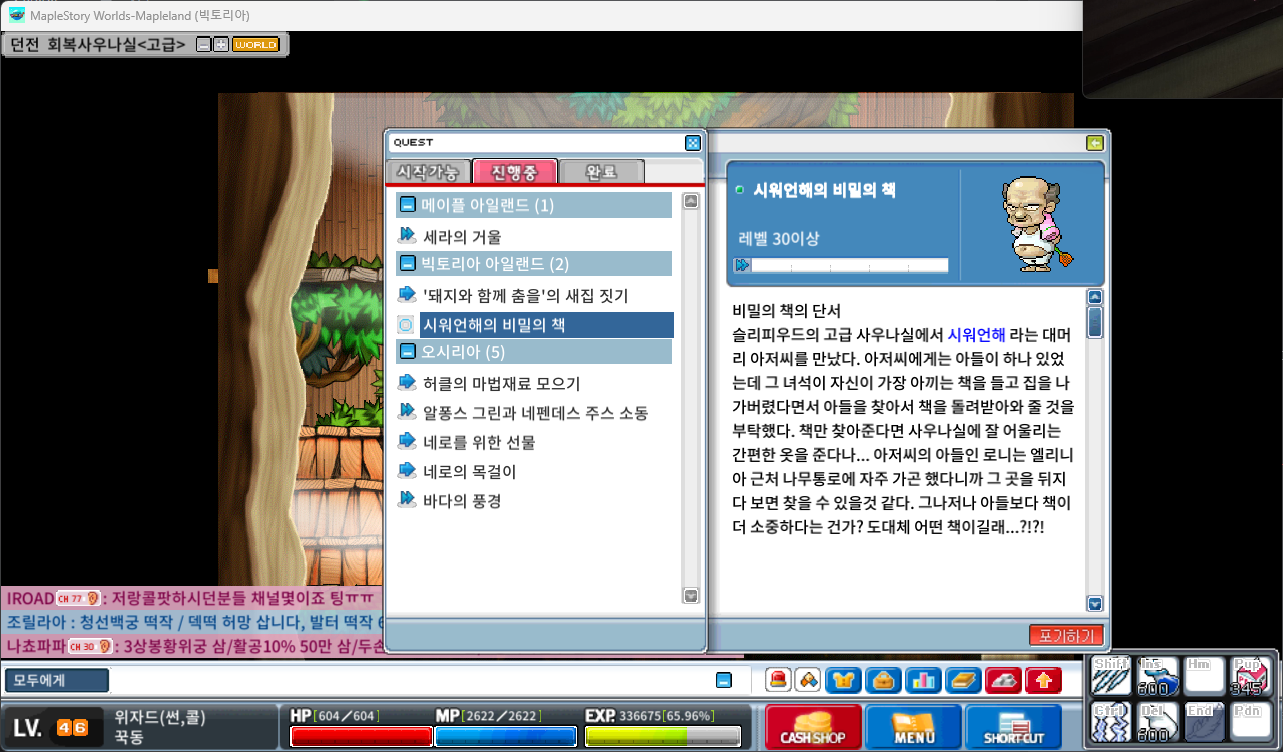Click the minus button beside map name
This screenshot has height=752, width=1283.
point(204,44)
